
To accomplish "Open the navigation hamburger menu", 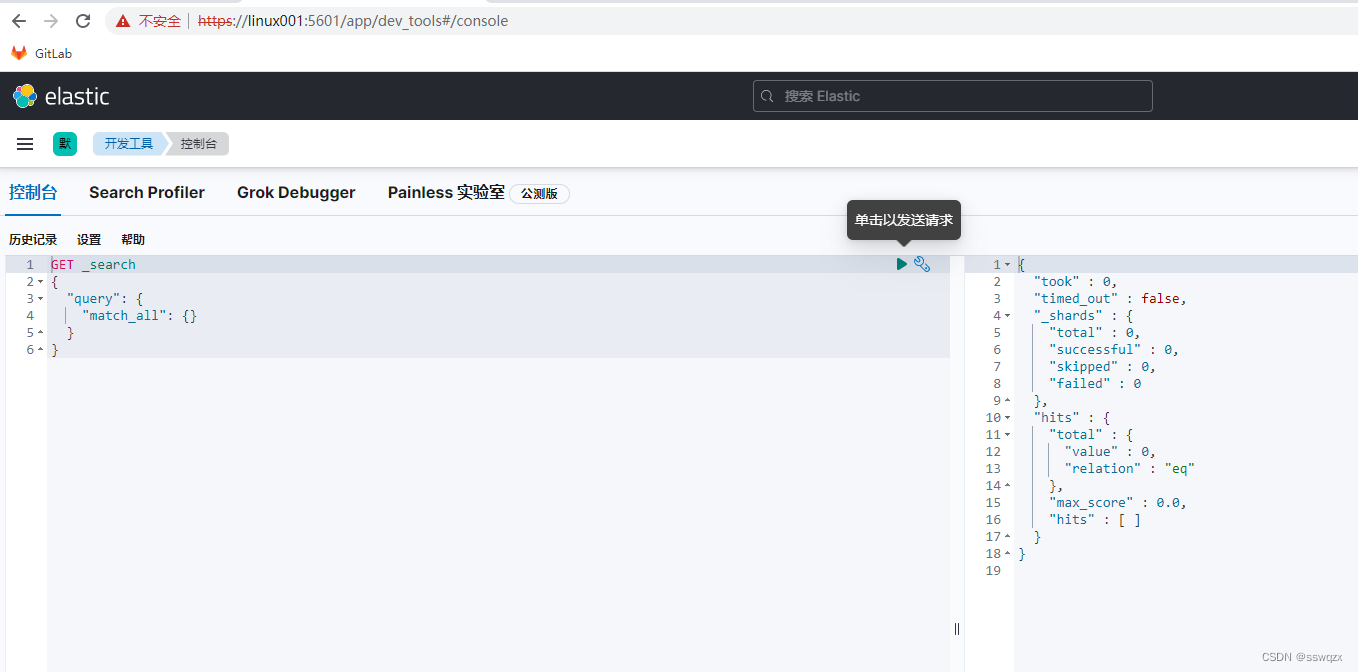I will 24,143.
